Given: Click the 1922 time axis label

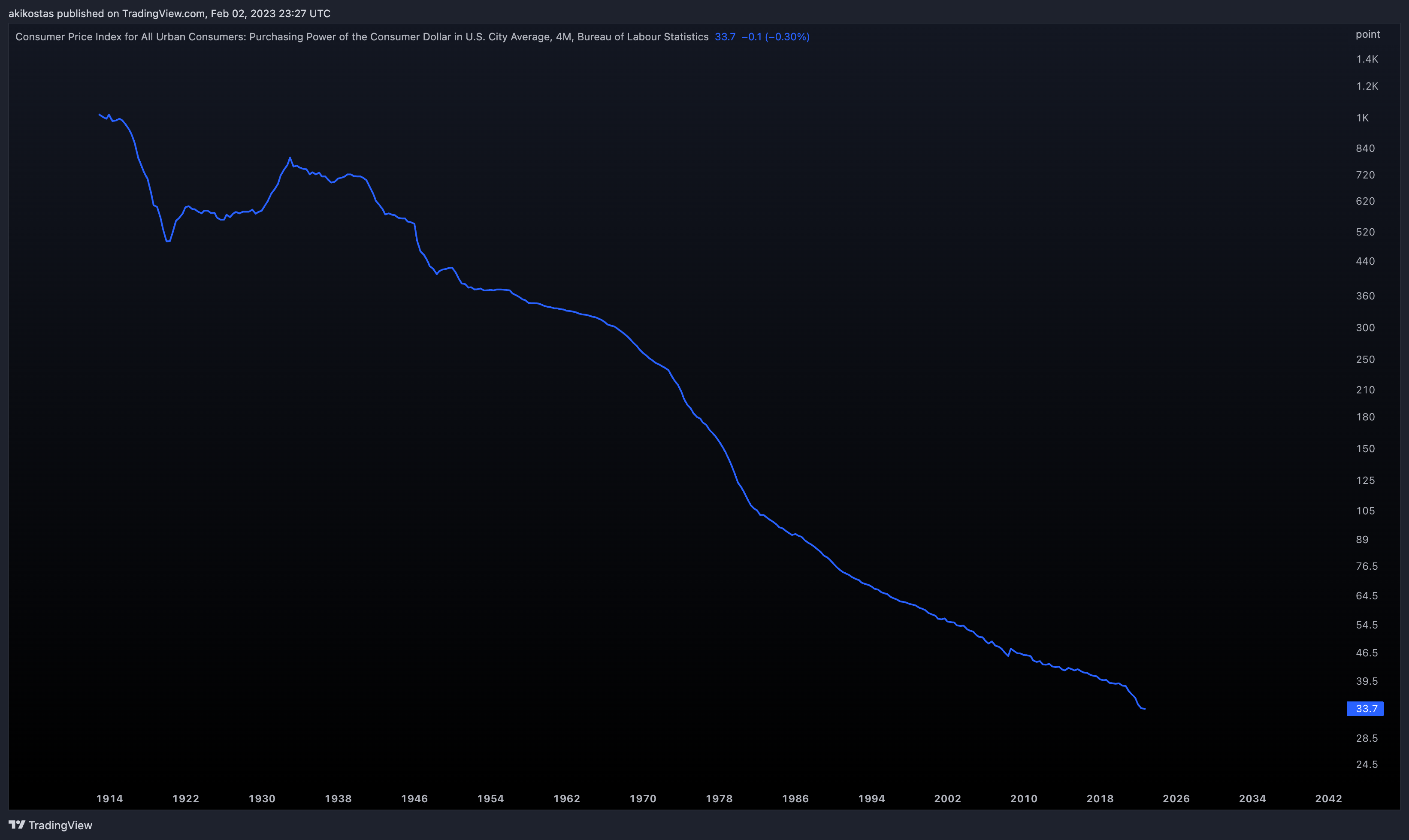Looking at the screenshot, I should [x=186, y=799].
